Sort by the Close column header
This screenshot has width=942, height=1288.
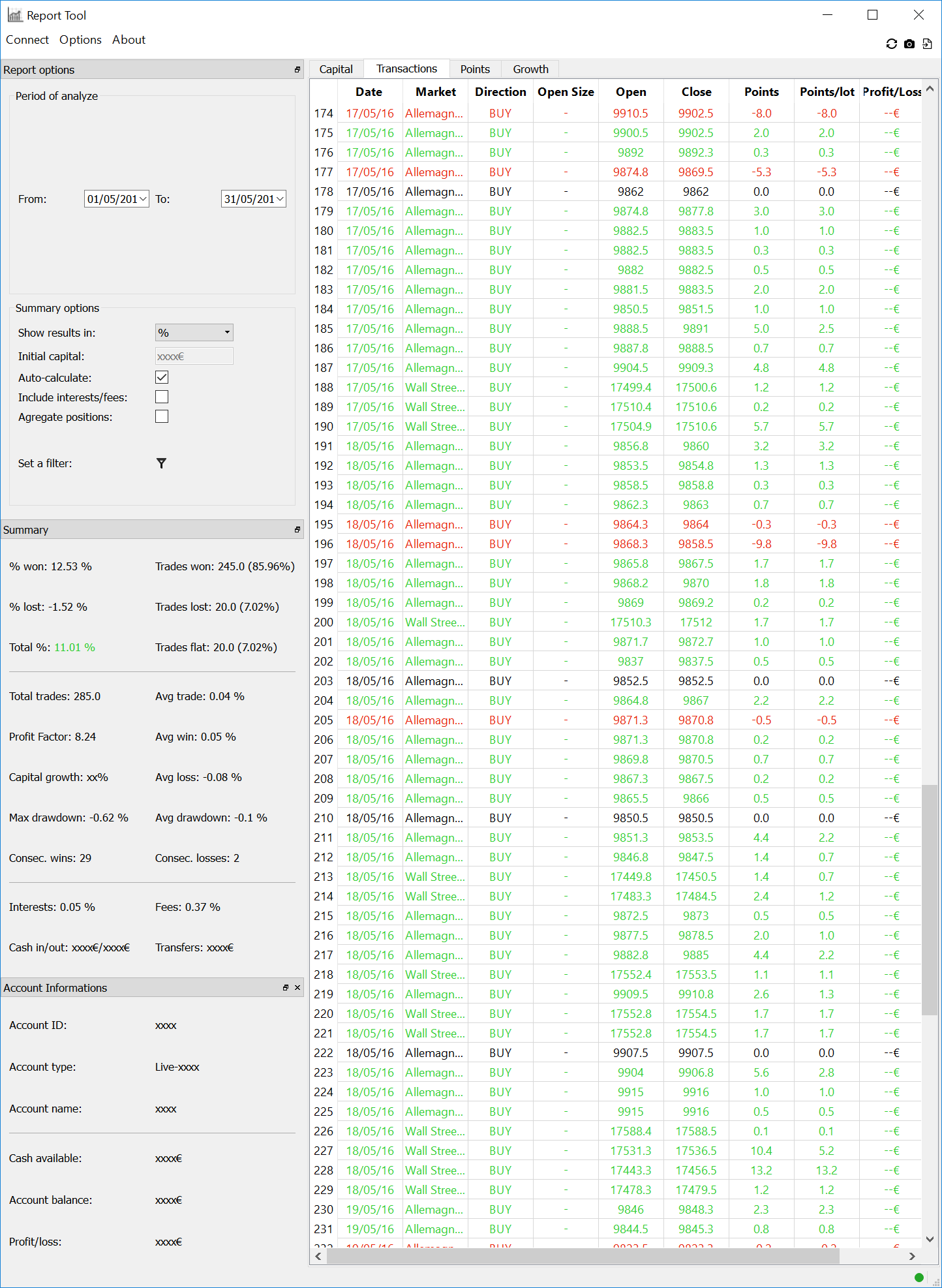(x=696, y=92)
